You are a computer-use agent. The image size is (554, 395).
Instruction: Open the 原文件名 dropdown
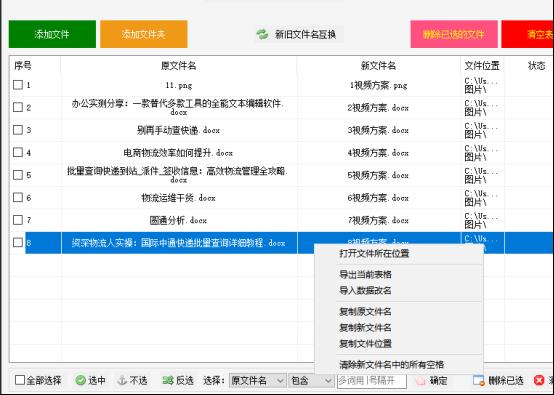click(x=258, y=381)
